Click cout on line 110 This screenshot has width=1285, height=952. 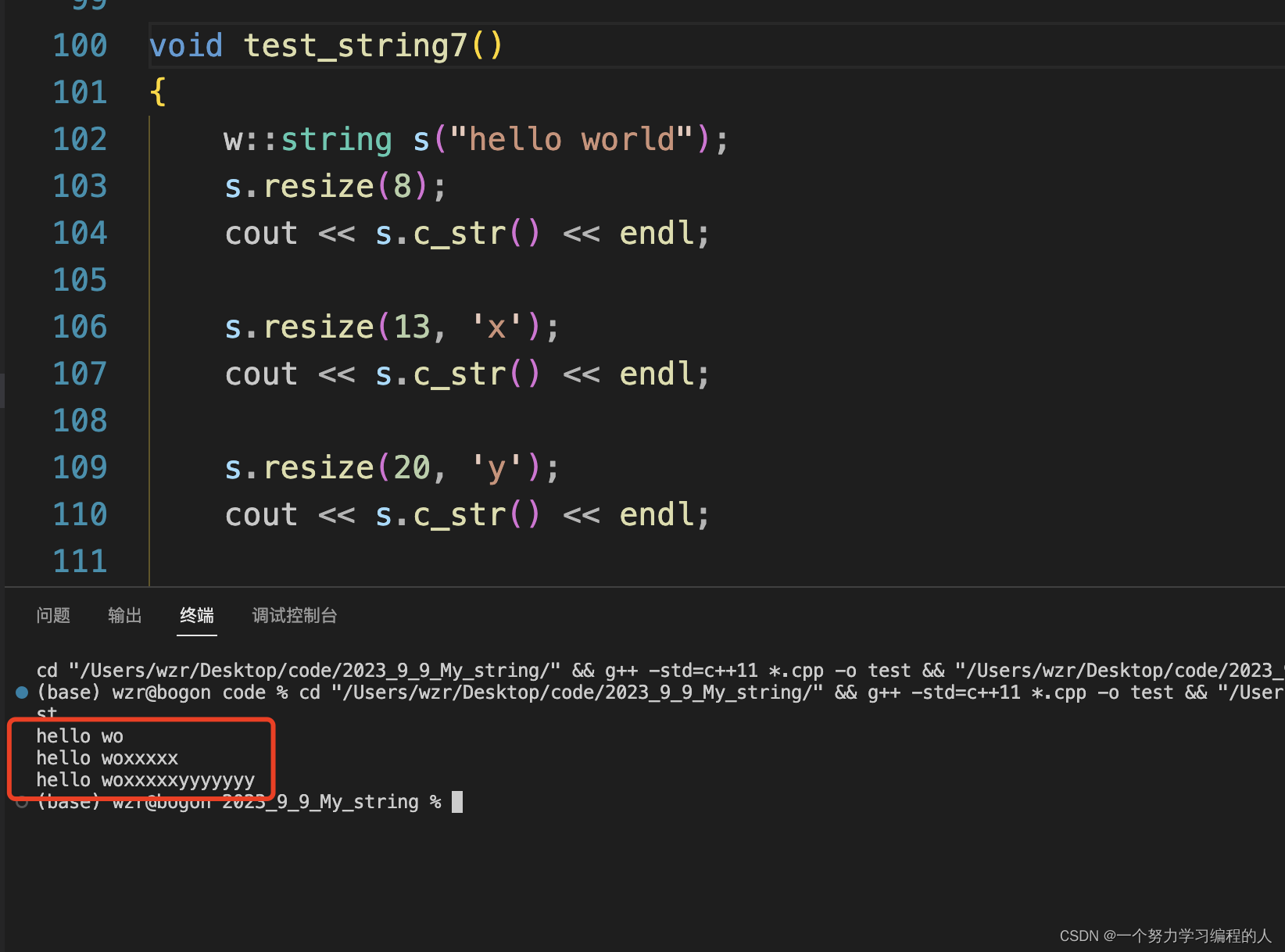261,514
